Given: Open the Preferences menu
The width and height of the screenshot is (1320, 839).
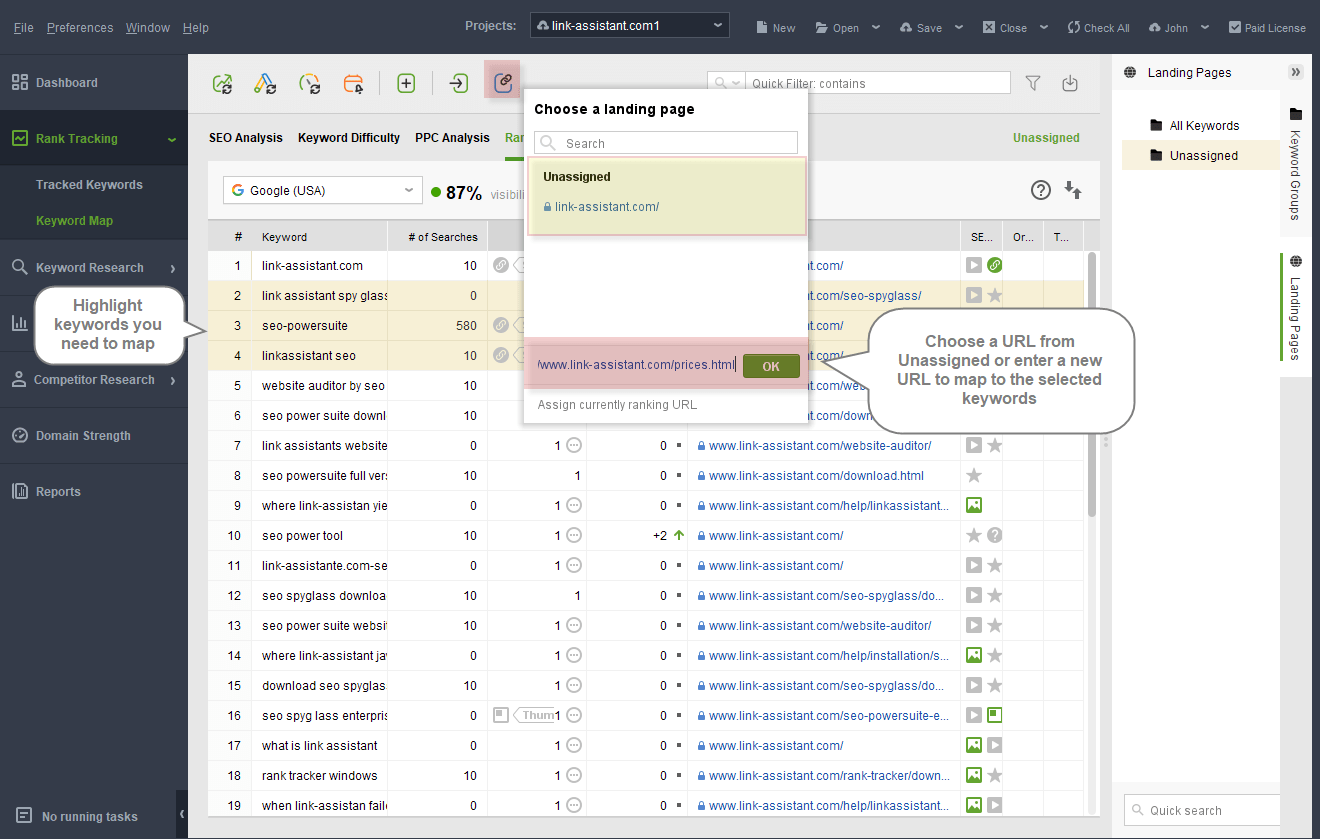Looking at the screenshot, I should pos(80,28).
